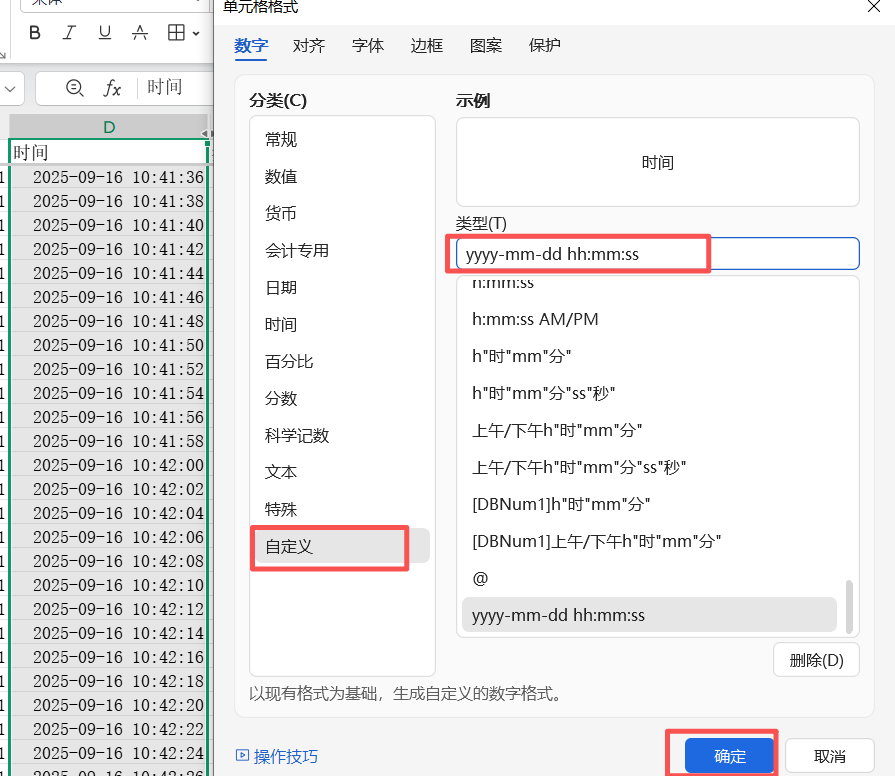Choose h"时"mm"分" format

[x=650, y=356]
